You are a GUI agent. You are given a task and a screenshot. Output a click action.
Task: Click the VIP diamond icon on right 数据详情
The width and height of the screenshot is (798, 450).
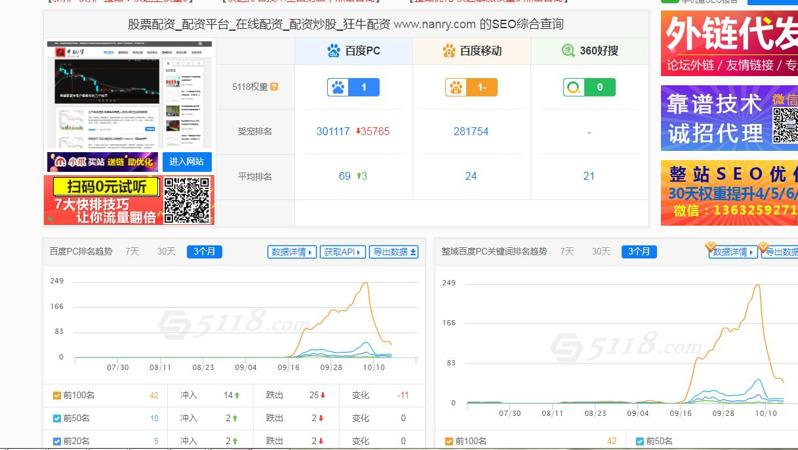coord(711,247)
